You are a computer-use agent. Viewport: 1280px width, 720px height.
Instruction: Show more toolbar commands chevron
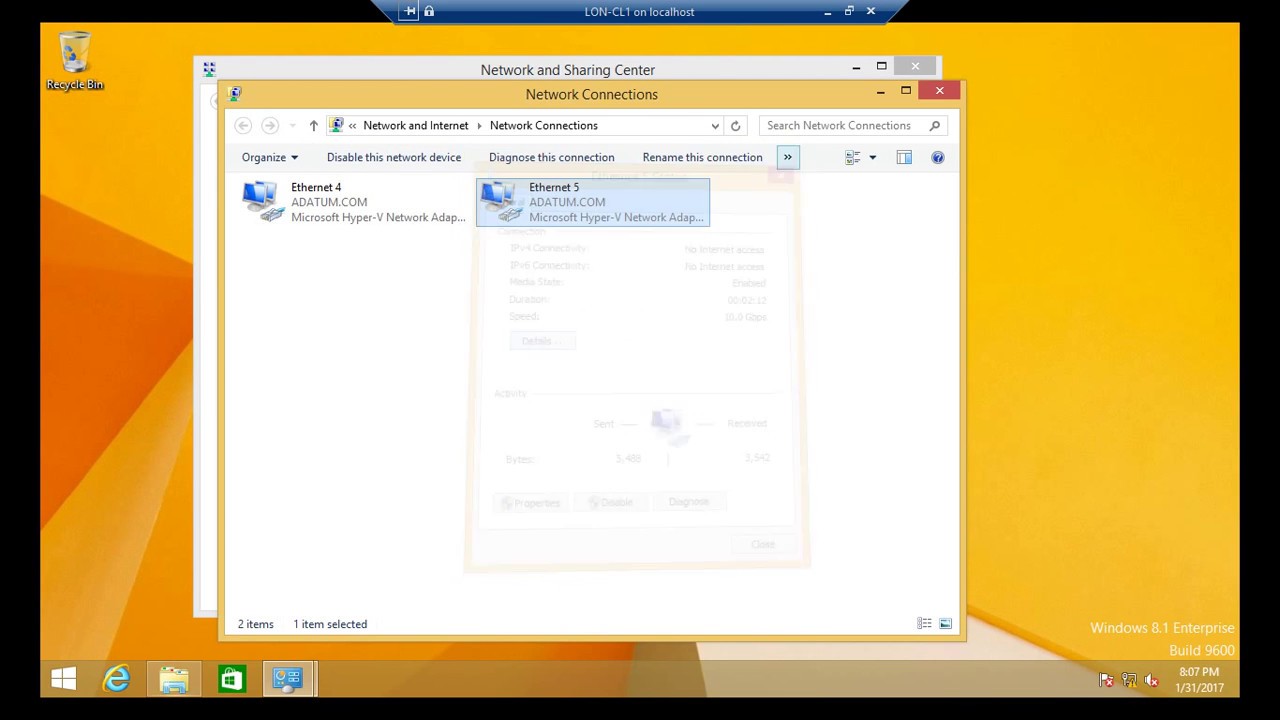click(788, 157)
